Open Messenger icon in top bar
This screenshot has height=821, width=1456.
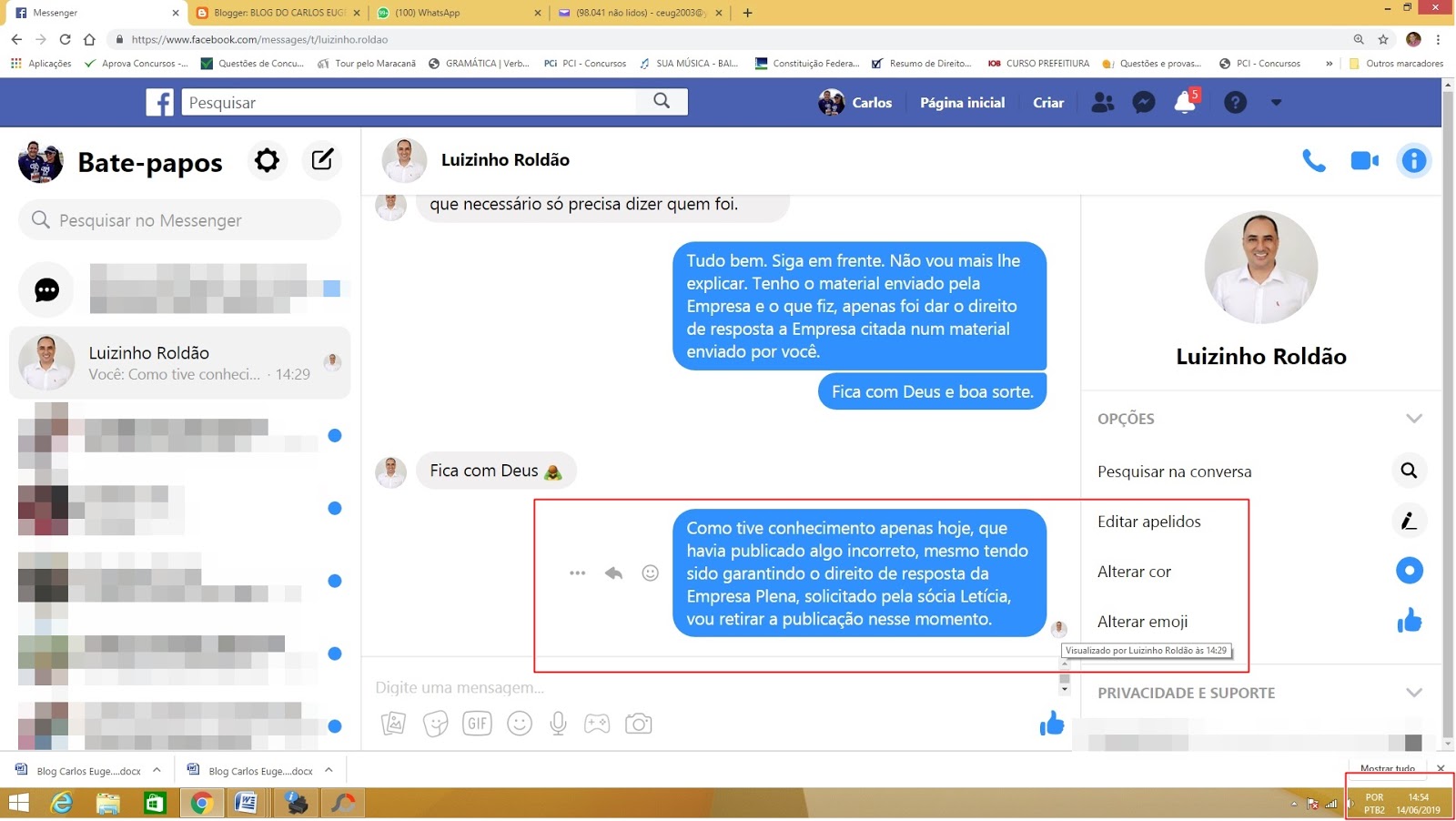pos(1144,103)
